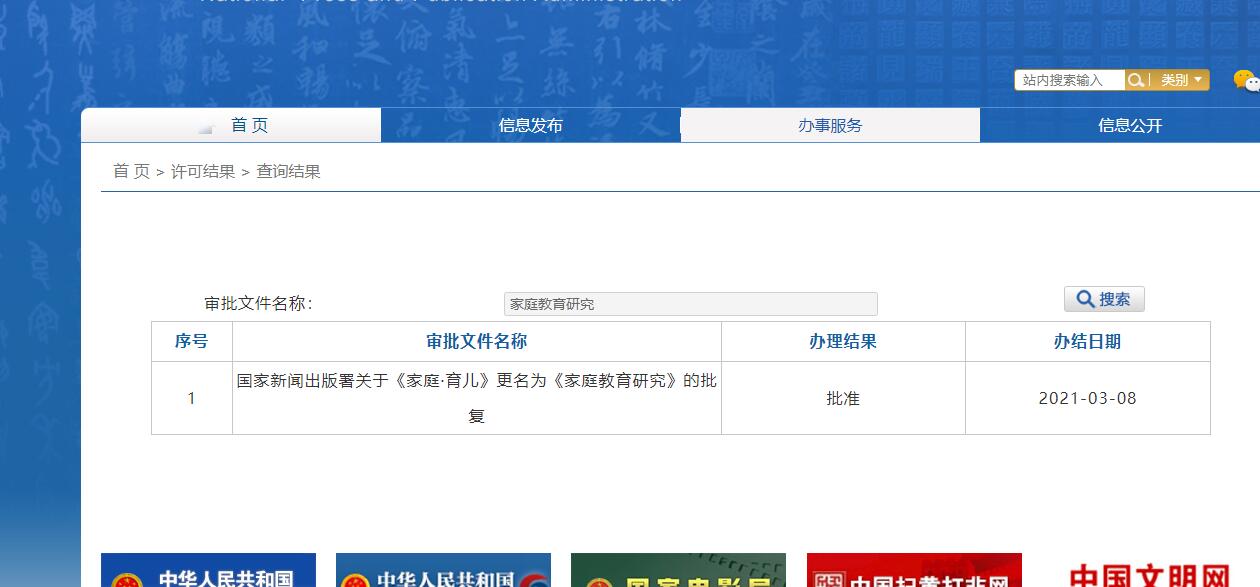This screenshot has height=587, width=1260.
Task: Click the 审批文件名称 column header
Action: pyautogui.click(x=476, y=341)
